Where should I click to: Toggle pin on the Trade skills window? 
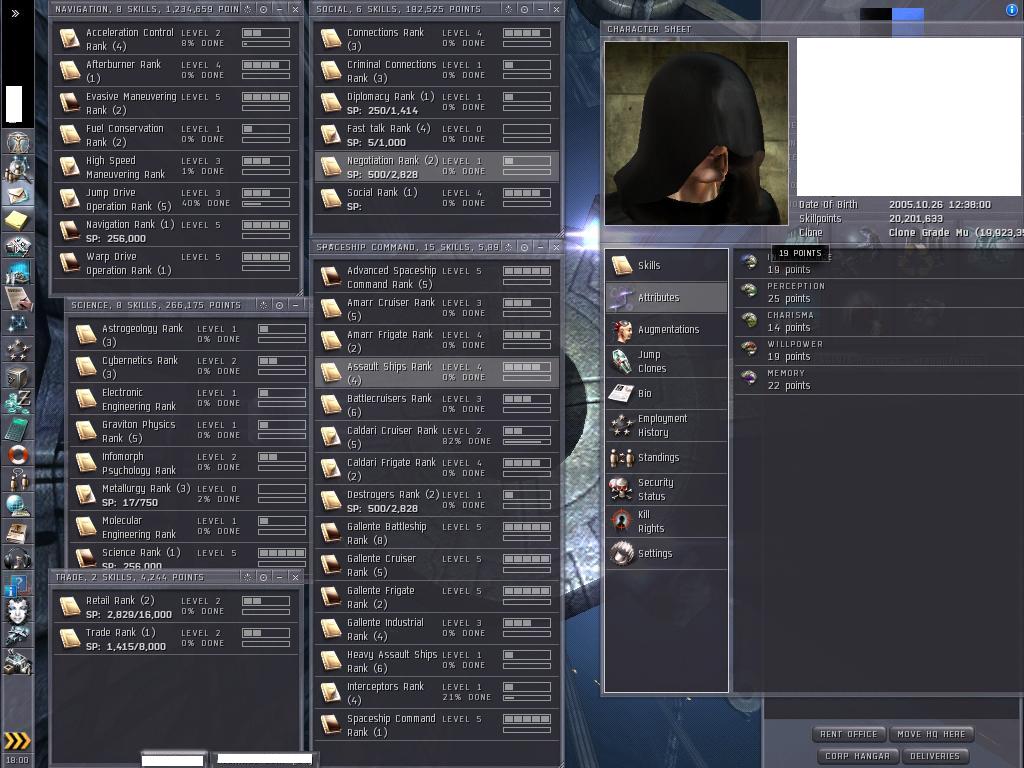point(248,577)
